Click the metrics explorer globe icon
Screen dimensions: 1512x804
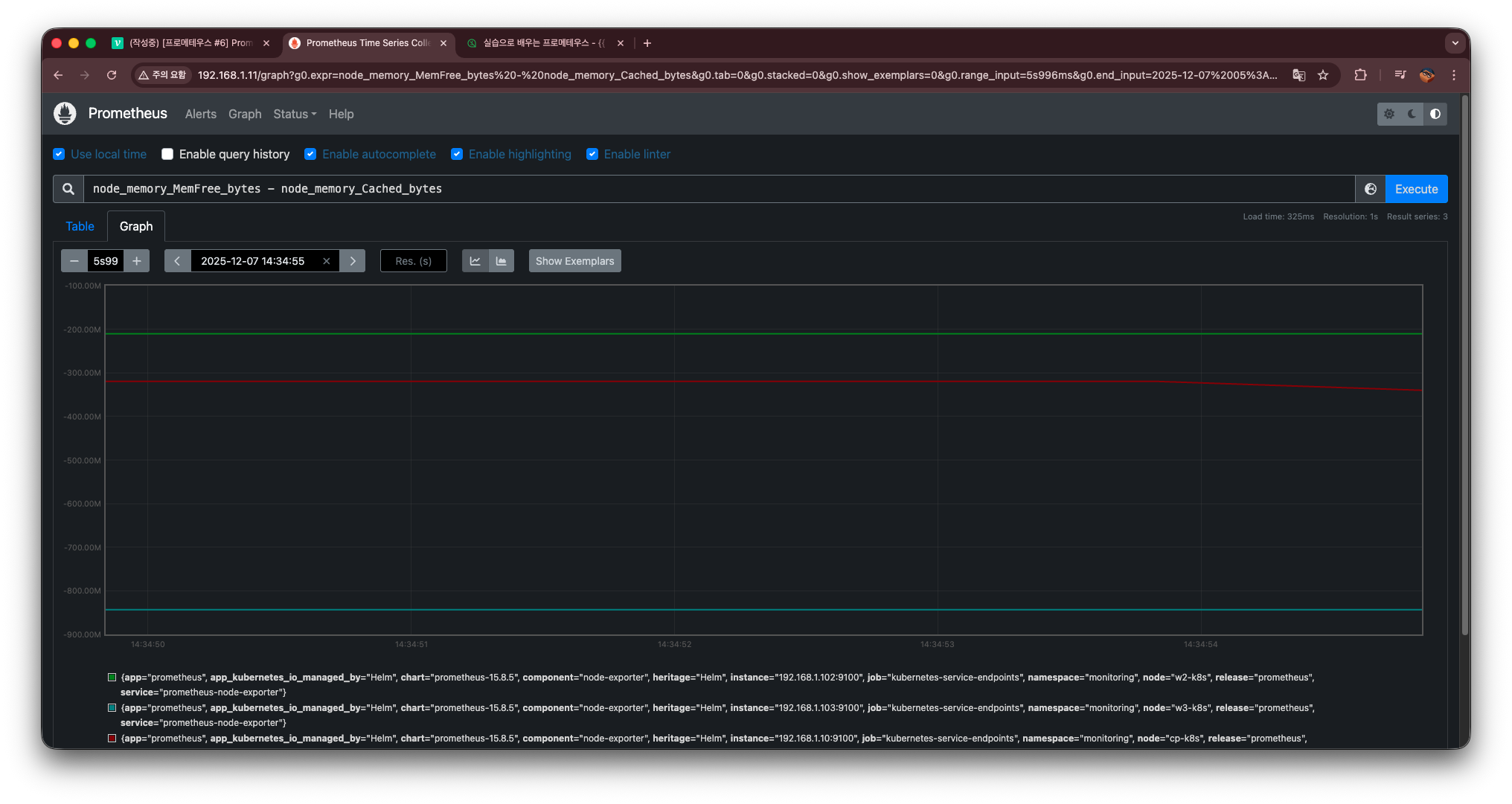click(x=1370, y=189)
